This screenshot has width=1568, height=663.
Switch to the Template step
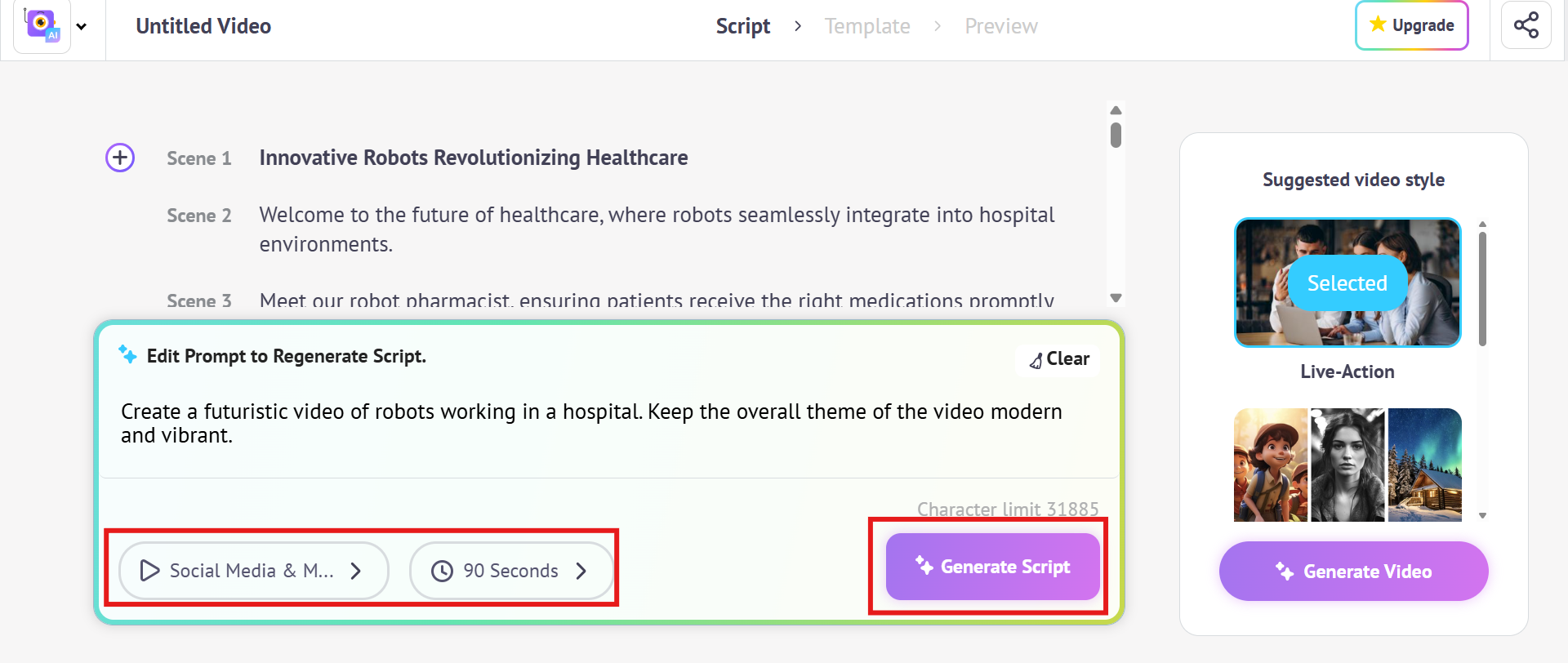tap(867, 26)
